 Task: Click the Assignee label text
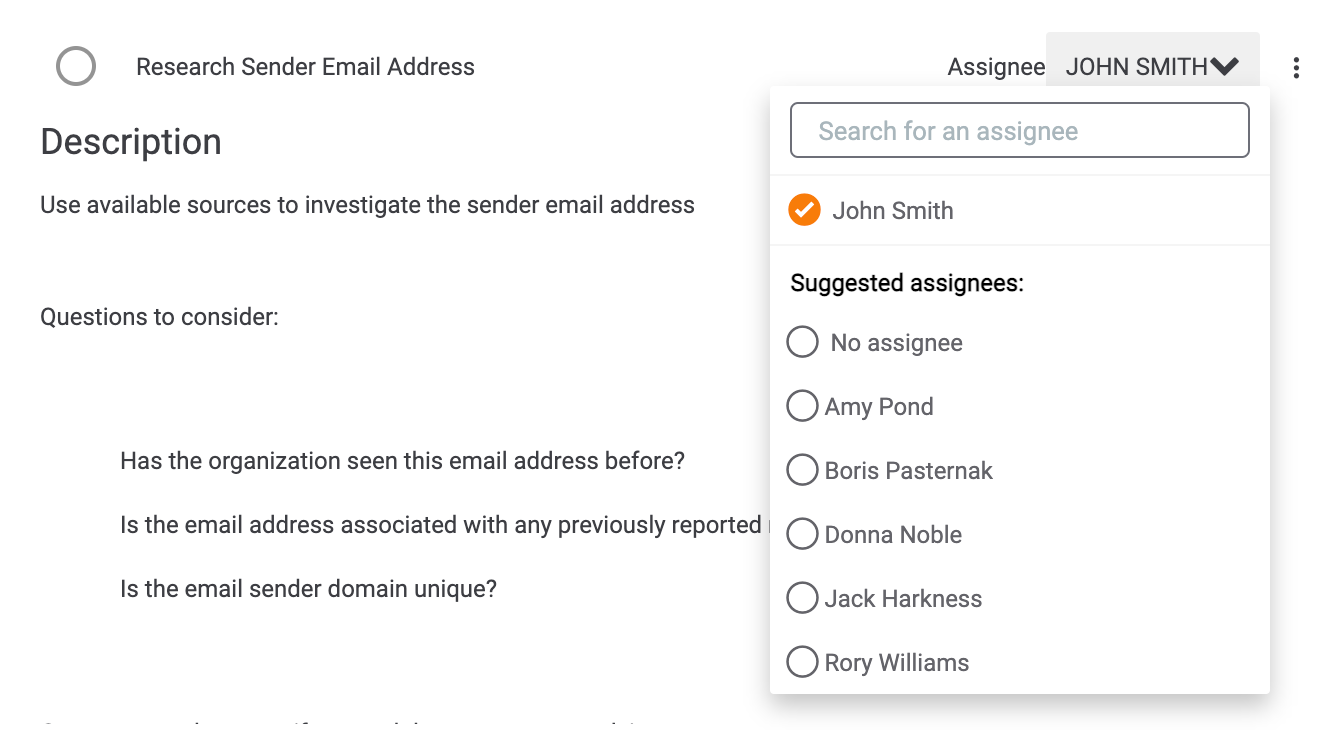(996, 67)
